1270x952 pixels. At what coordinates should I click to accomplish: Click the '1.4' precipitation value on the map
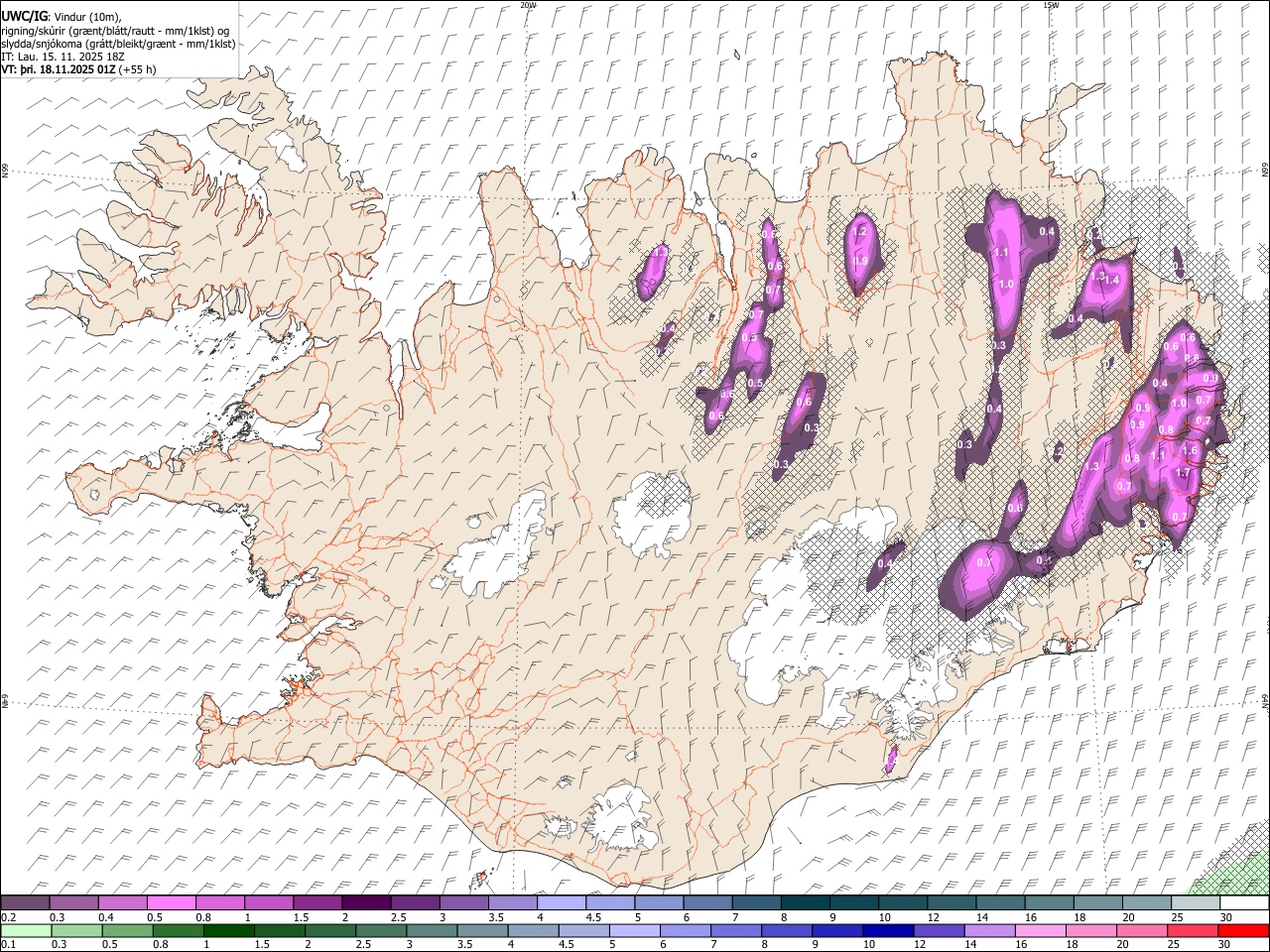coord(1111,281)
